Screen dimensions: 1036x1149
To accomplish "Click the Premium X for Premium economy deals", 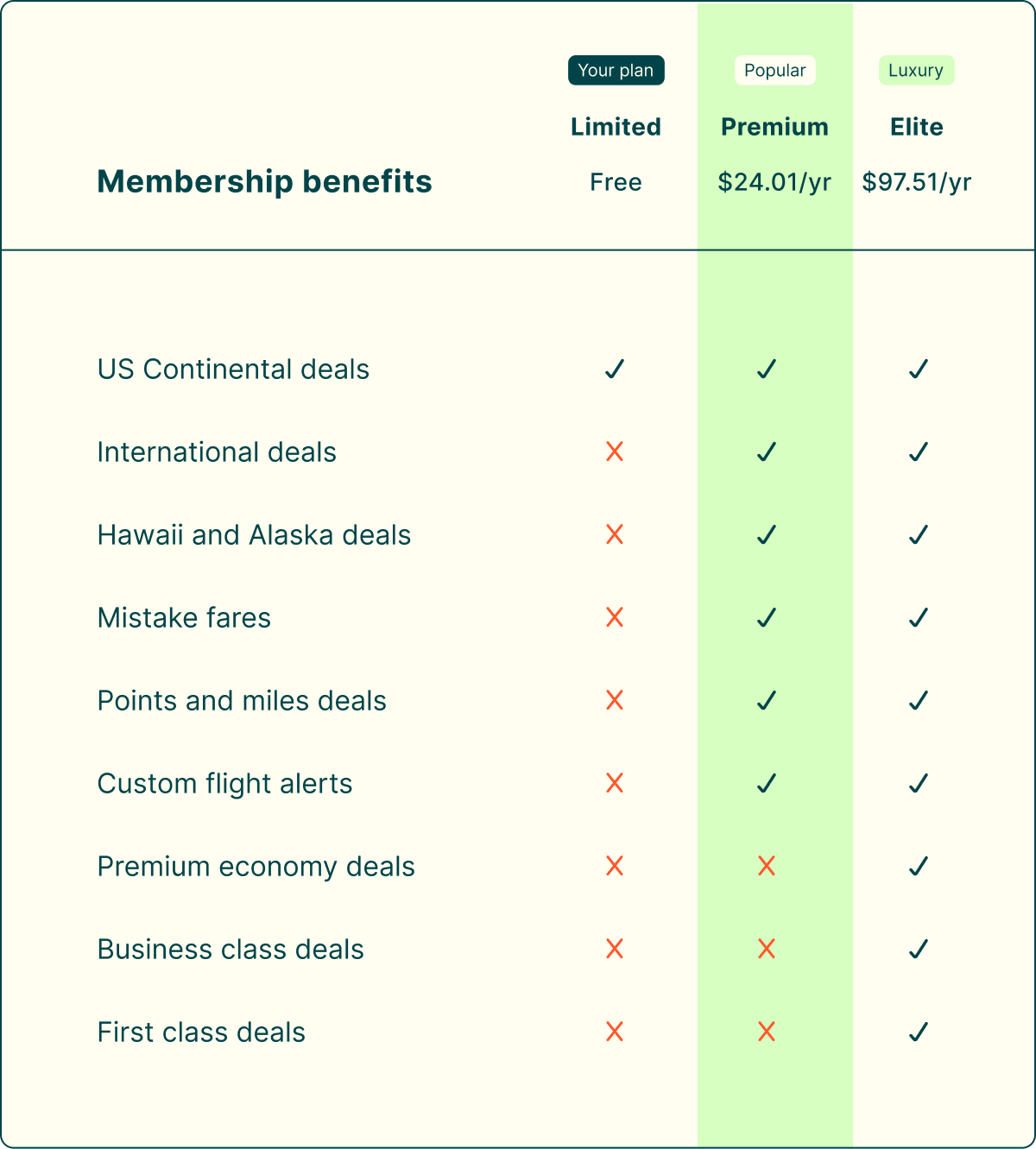I will click(x=767, y=866).
